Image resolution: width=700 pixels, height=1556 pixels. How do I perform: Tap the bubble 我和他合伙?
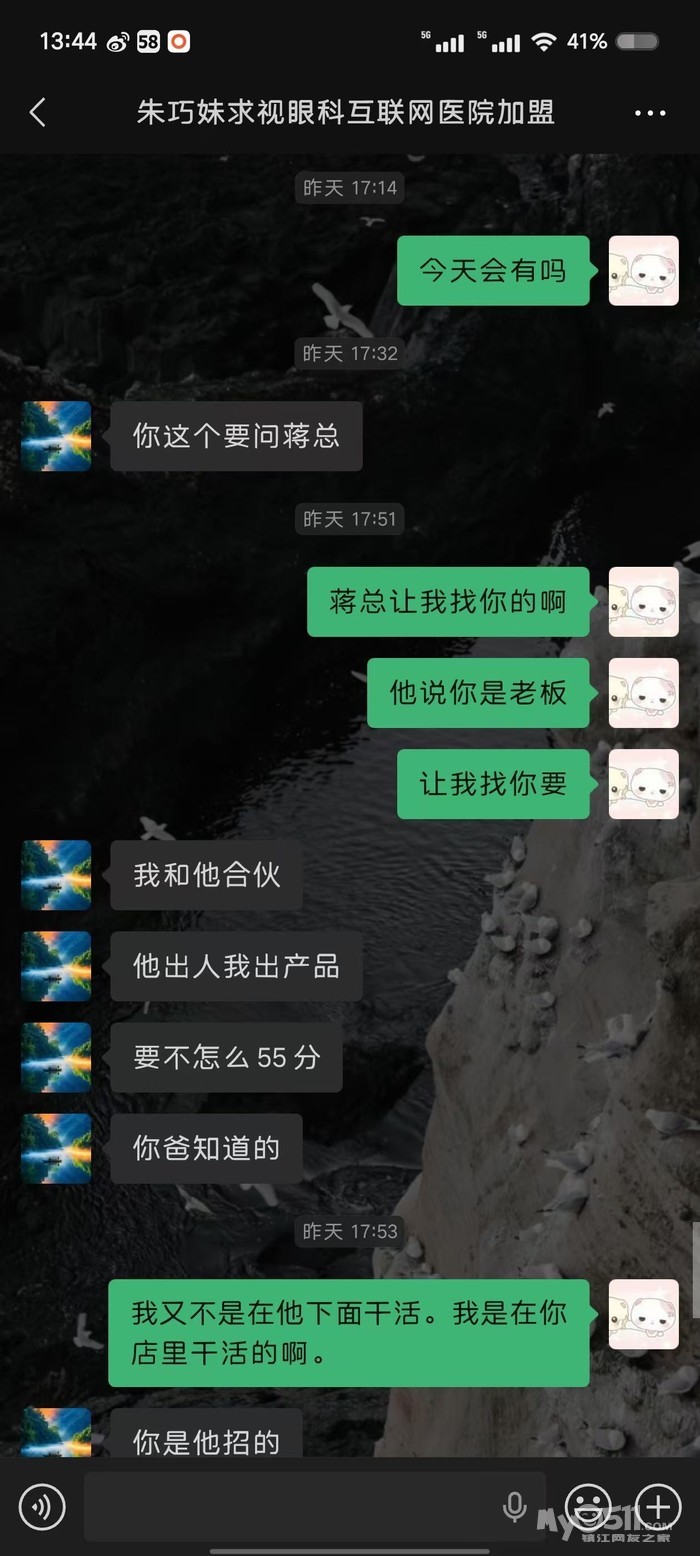(207, 875)
